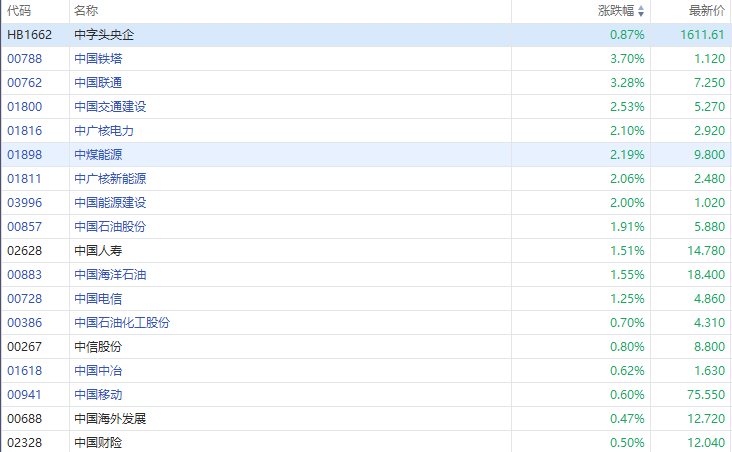Click the sort arrows beside 涨跌幅
The width and height of the screenshot is (732, 452).
(641, 11)
